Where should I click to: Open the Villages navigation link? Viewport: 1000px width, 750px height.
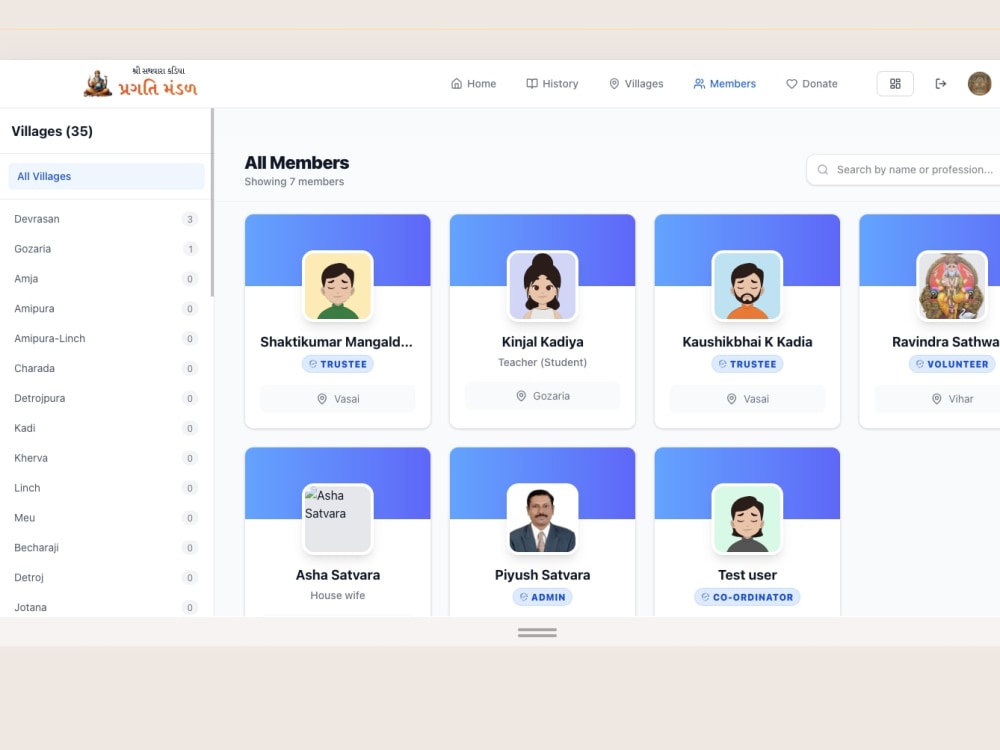point(636,84)
